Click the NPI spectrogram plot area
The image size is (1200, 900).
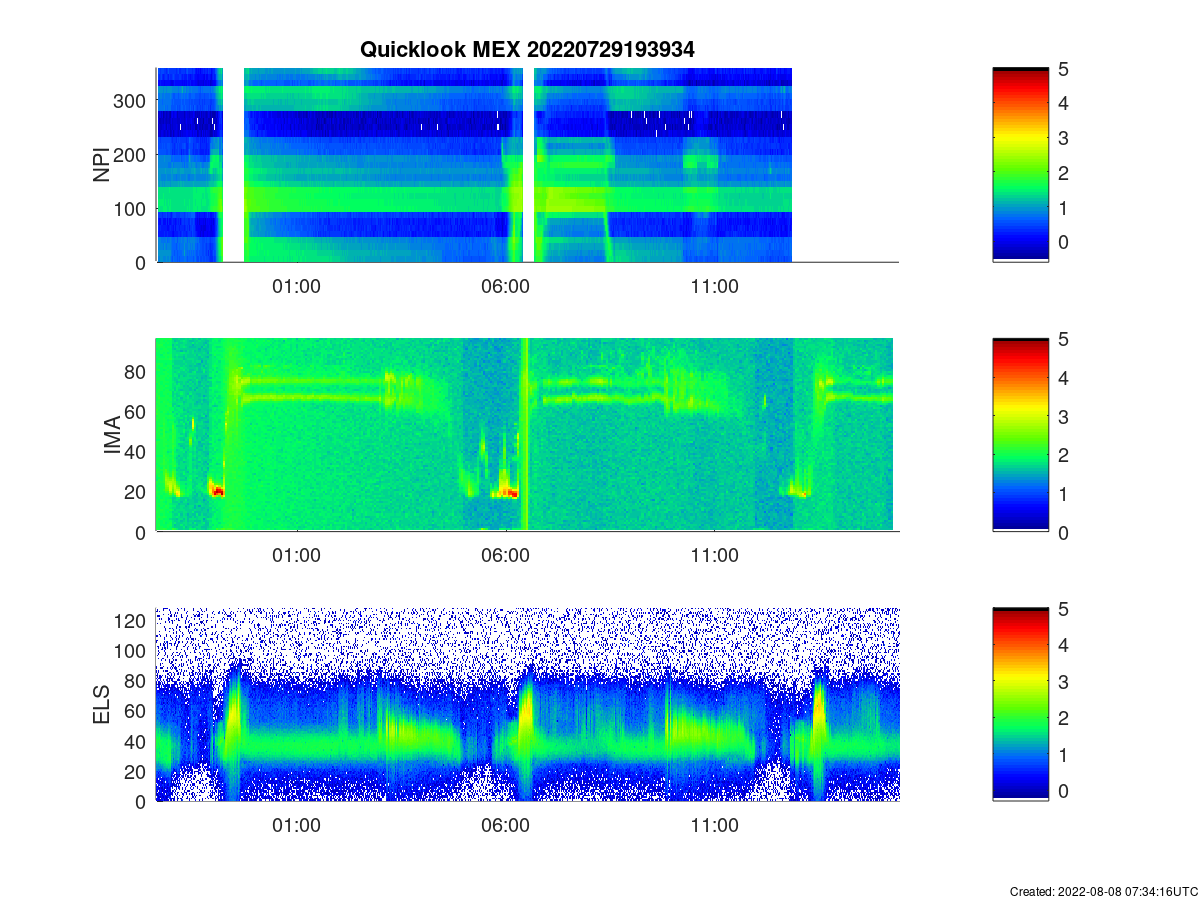pos(527,165)
